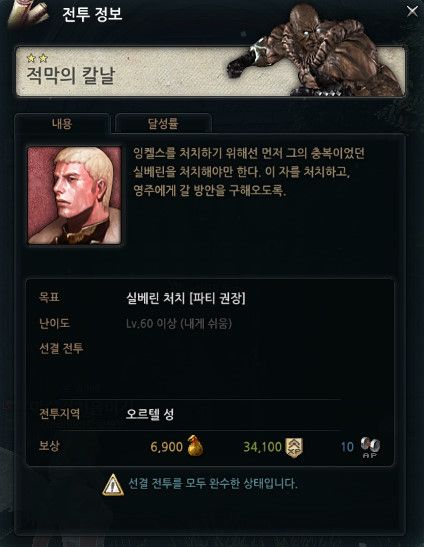
Task: Switch to the 달성률 tab
Action: coord(163,123)
